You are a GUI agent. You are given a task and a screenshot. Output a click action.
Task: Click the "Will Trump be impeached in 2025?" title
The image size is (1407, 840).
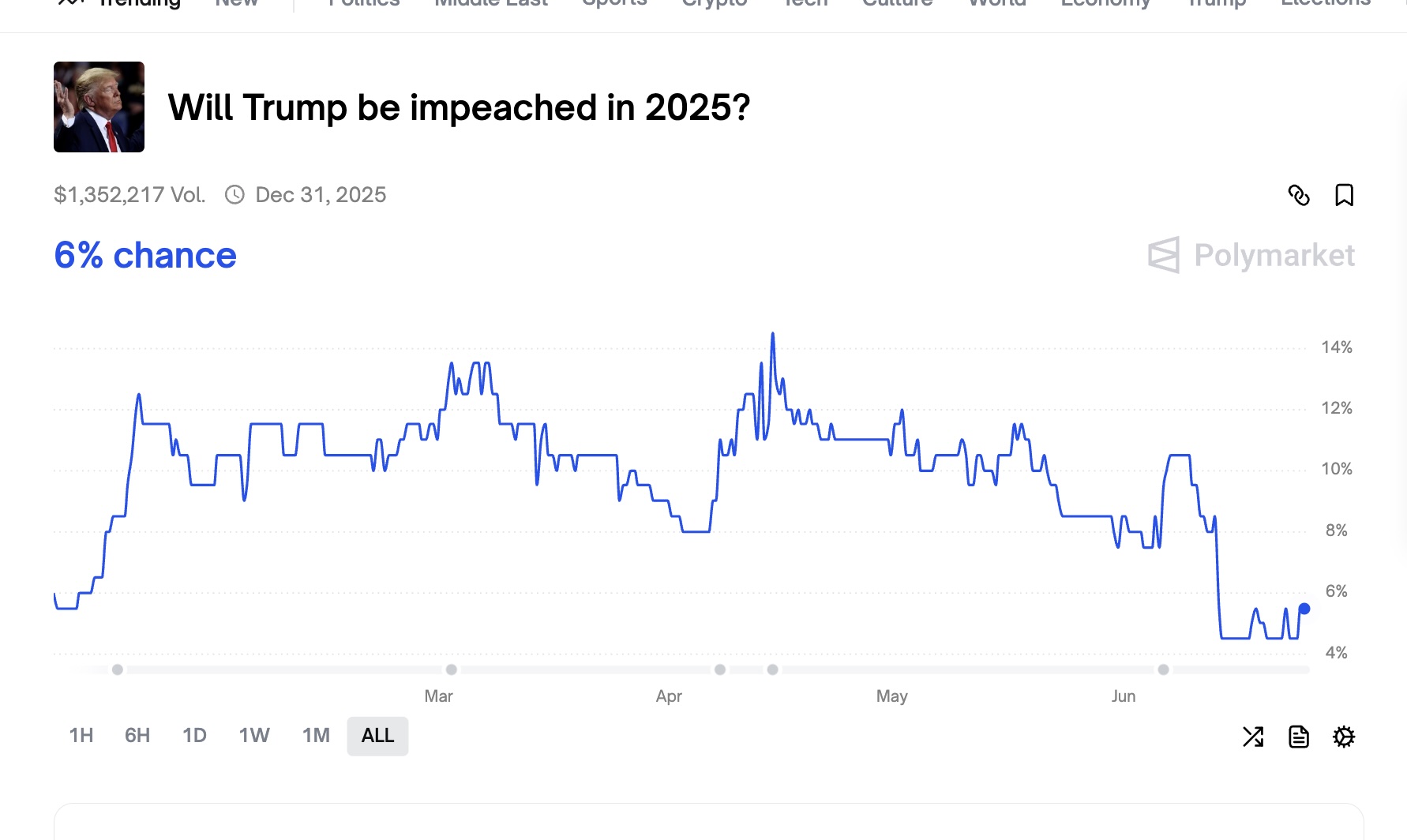click(459, 107)
